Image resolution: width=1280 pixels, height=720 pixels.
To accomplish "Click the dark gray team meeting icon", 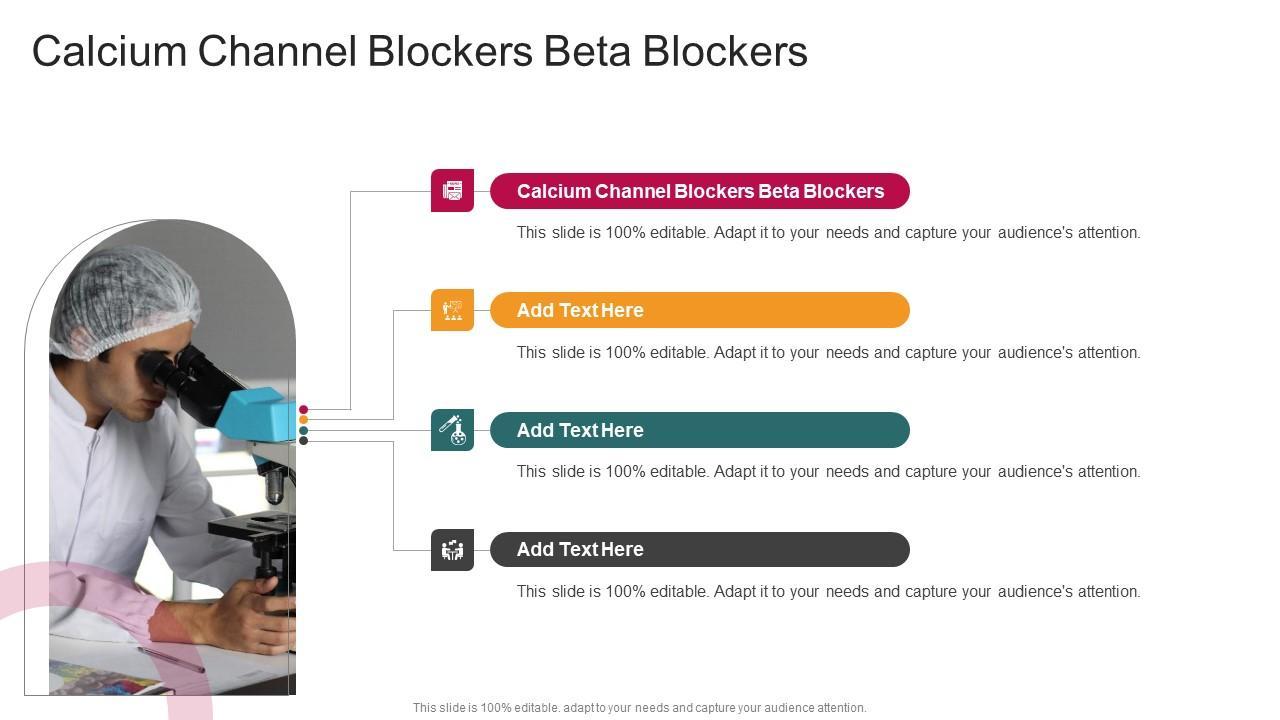I will (452, 550).
